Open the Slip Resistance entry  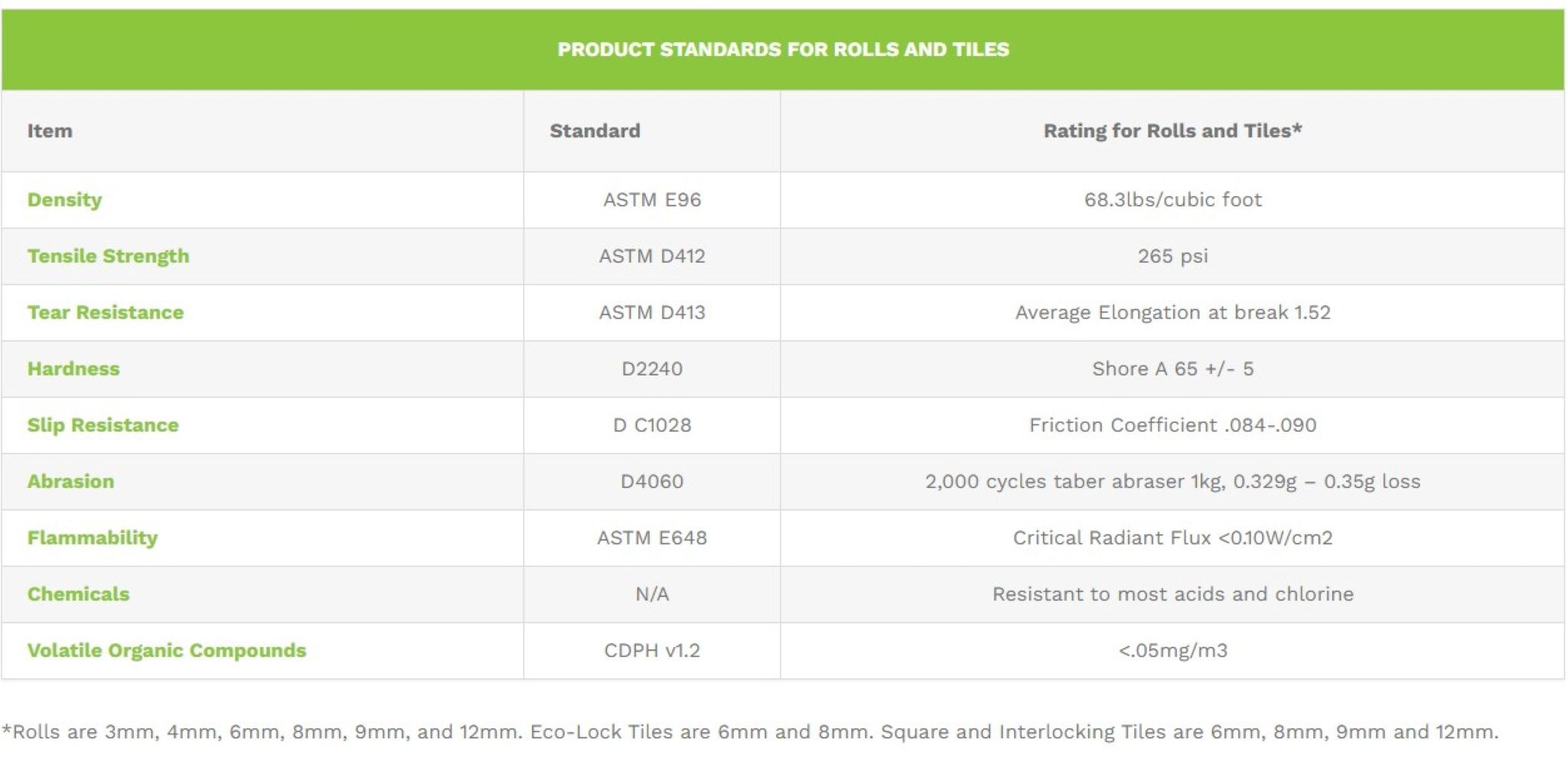(103, 425)
